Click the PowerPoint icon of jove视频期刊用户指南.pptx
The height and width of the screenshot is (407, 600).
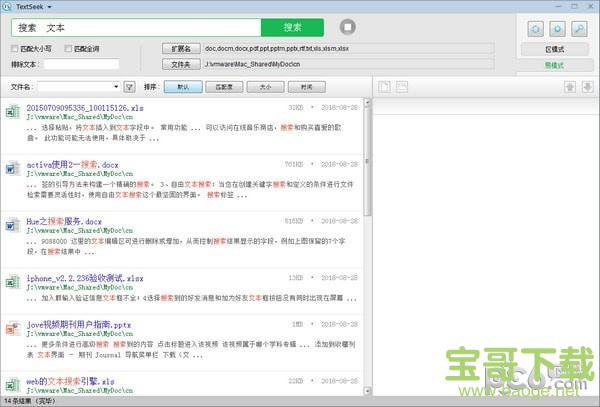[x=13, y=329]
